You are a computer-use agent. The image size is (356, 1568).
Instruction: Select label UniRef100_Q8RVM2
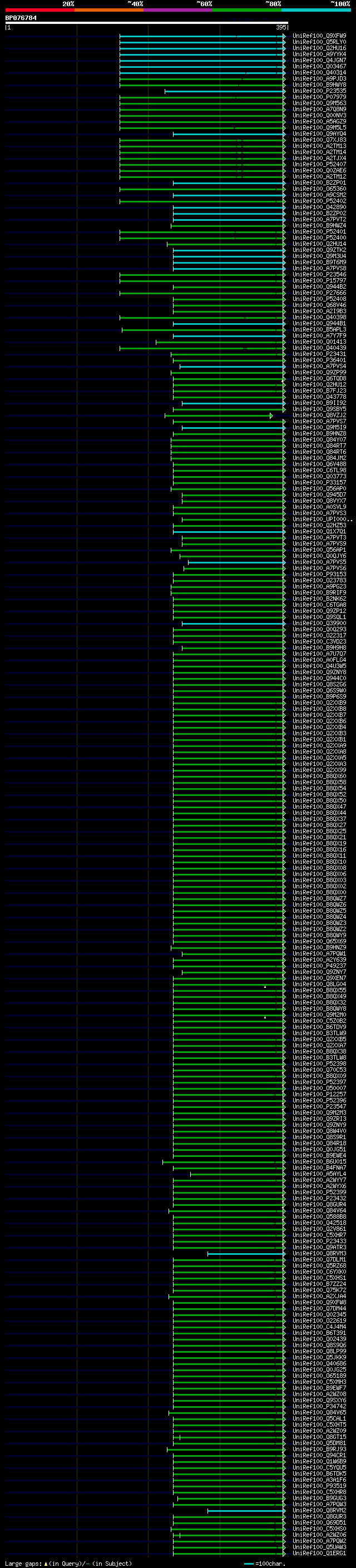coord(319,1511)
